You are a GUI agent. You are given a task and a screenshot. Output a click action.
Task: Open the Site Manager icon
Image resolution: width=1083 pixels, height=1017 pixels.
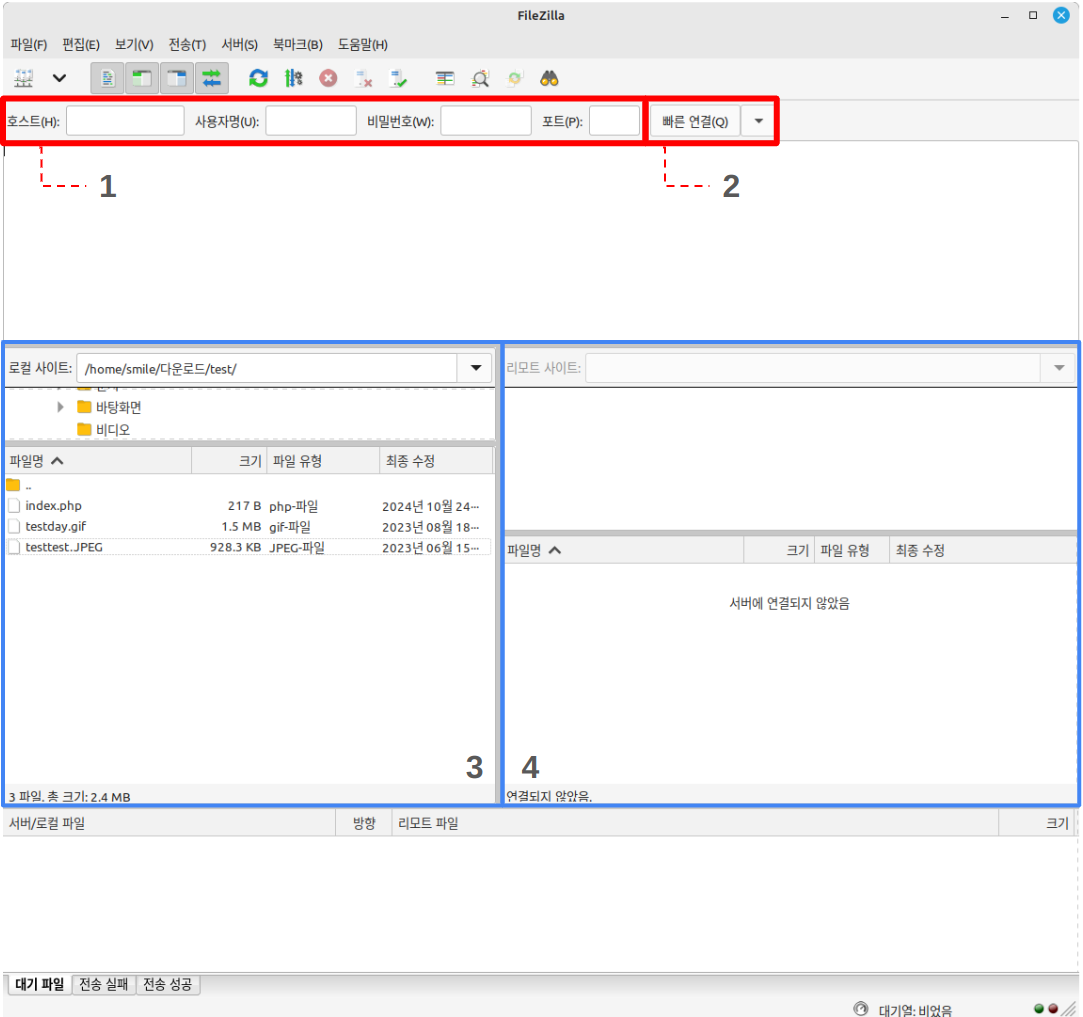(x=24, y=79)
